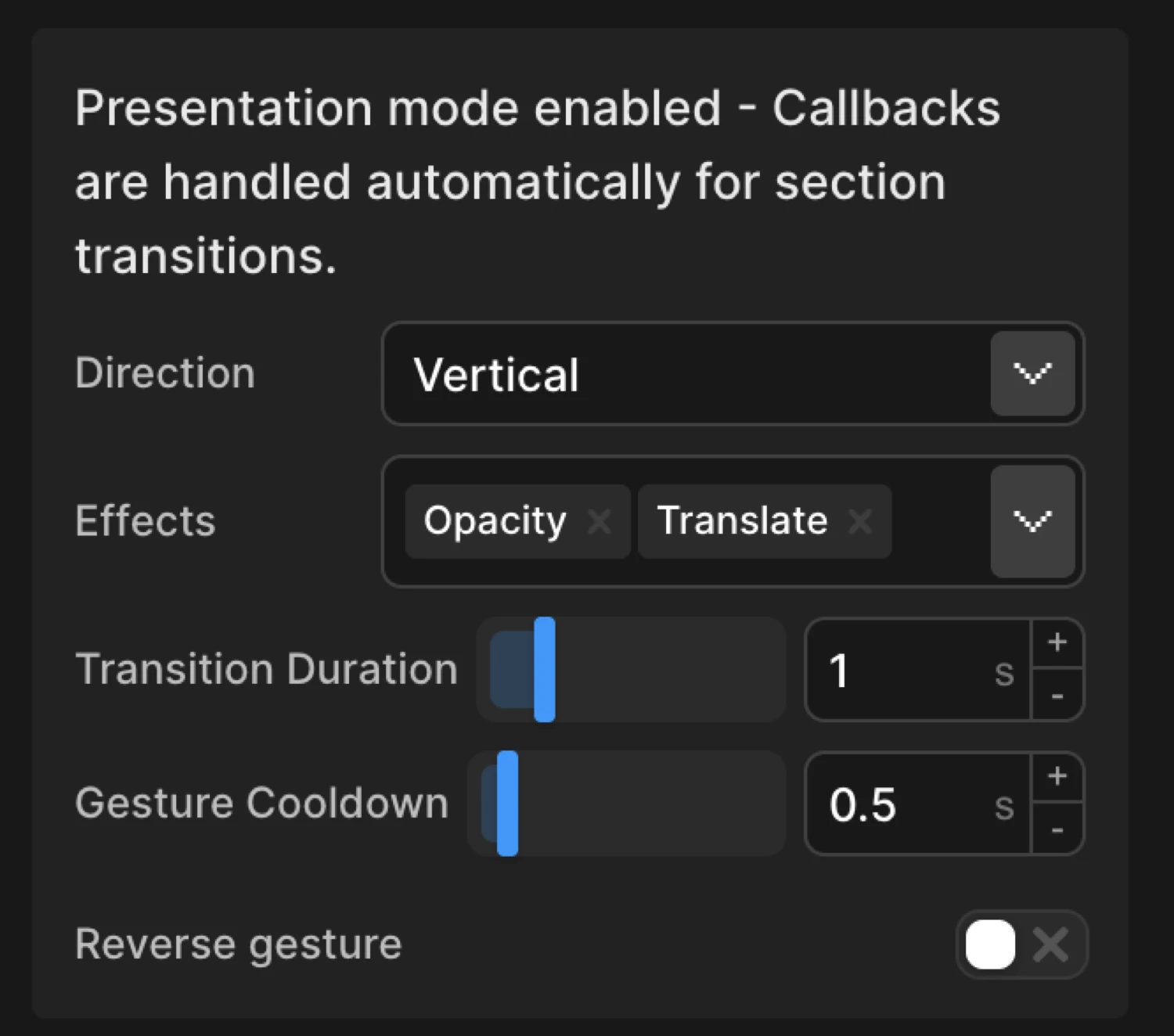Image resolution: width=1174 pixels, height=1036 pixels.
Task: Select the Opacity effect chip
Action: click(x=495, y=521)
